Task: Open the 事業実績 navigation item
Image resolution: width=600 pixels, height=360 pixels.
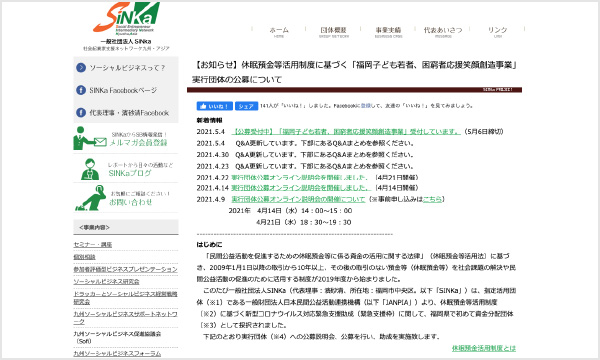Action: (388, 32)
